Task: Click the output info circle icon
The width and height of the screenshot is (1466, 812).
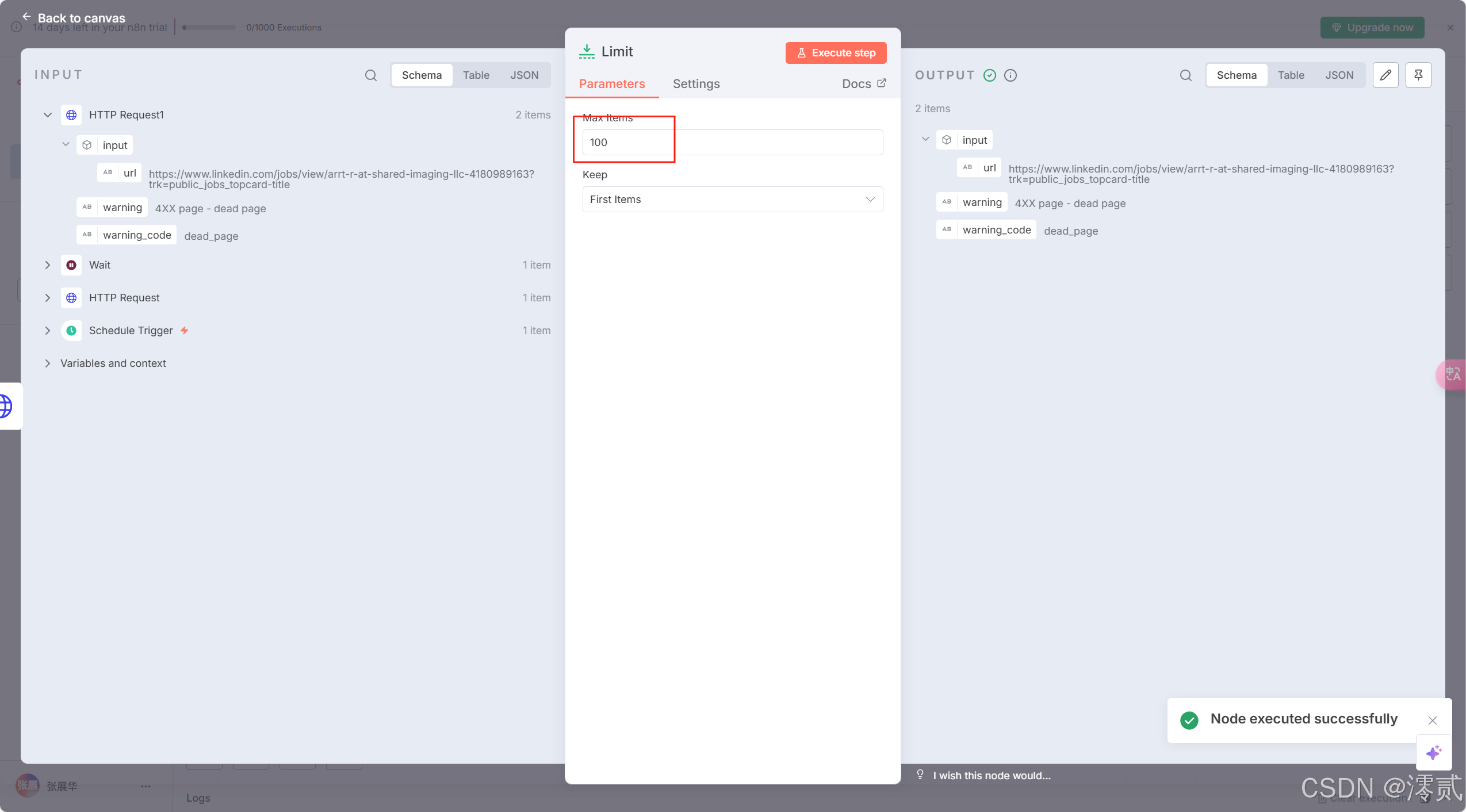Action: [1010, 75]
